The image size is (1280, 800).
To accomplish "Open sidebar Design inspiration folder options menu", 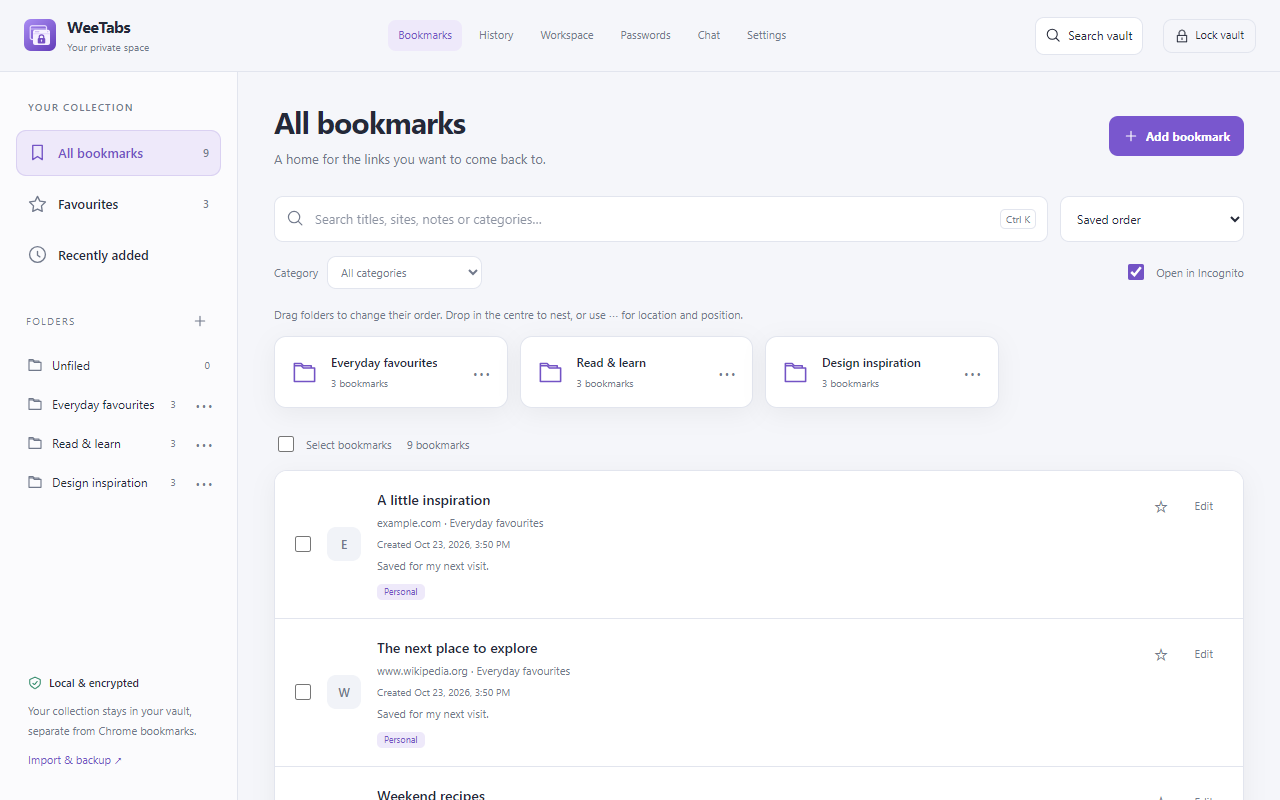I will pos(204,484).
